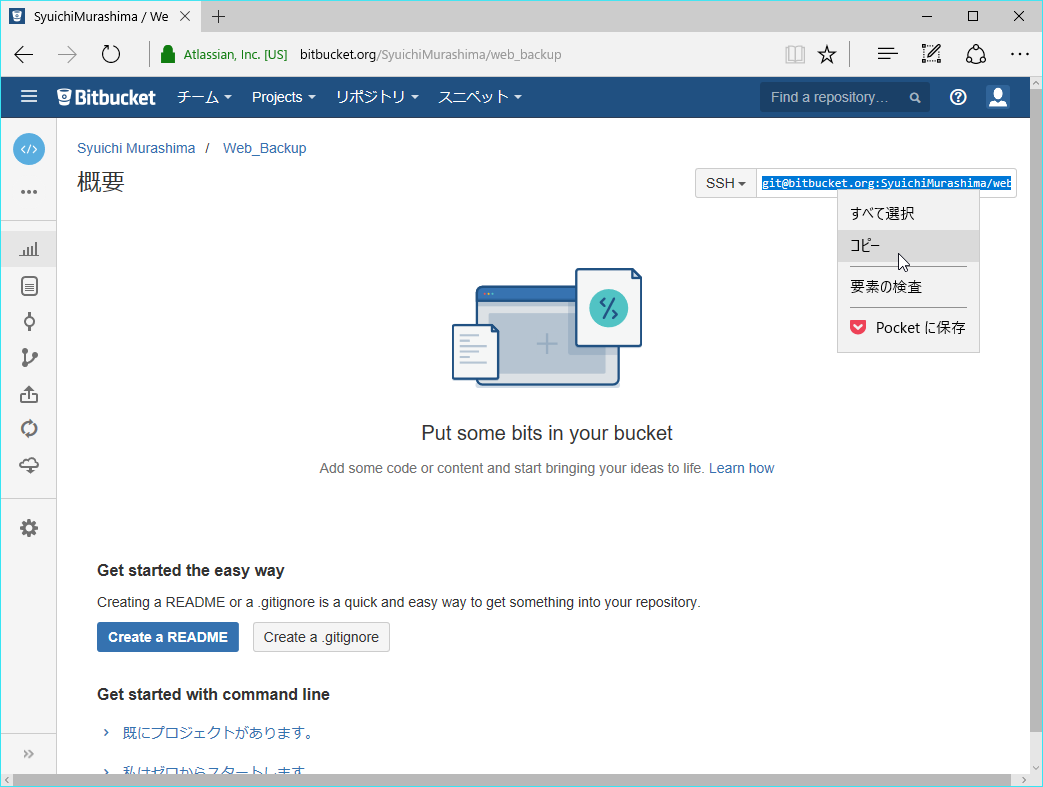Choose Pocket に保存 in context menu
The height and width of the screenshot is (787, 1043).
tap(908, 327)
